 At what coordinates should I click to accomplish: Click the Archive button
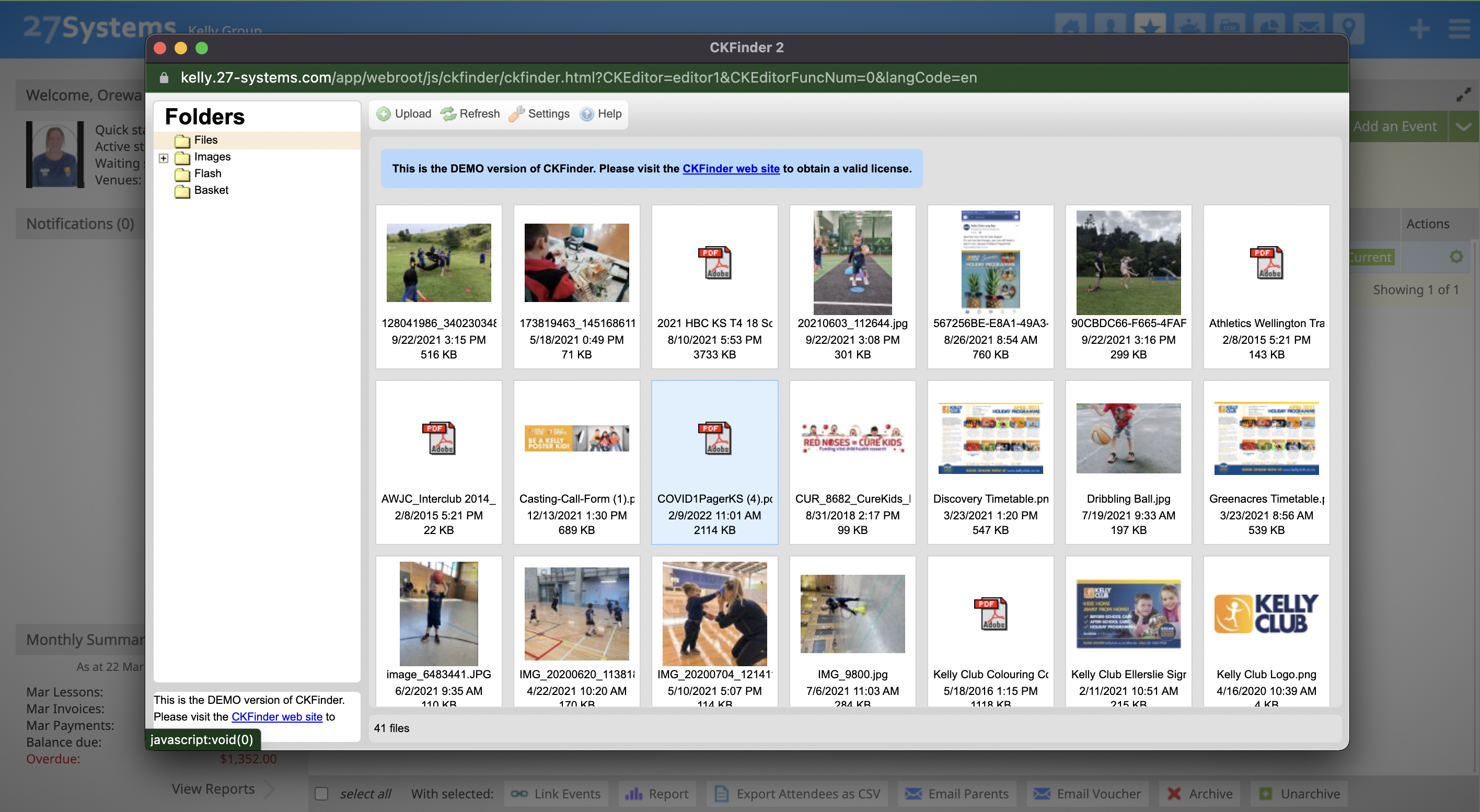coord(1200,794)
